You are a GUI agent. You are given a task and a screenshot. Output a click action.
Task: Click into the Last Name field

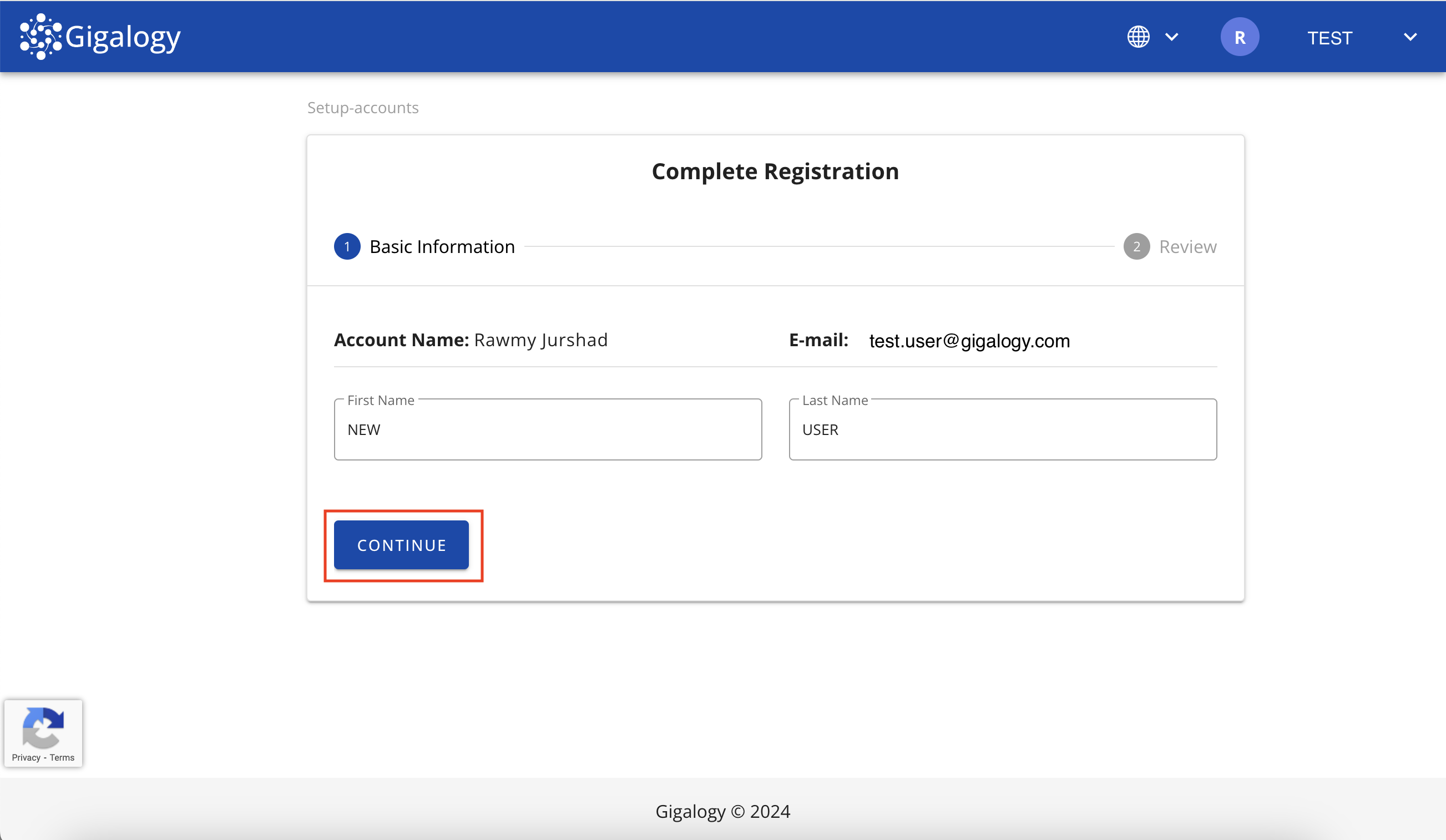tap(1002, 430)
